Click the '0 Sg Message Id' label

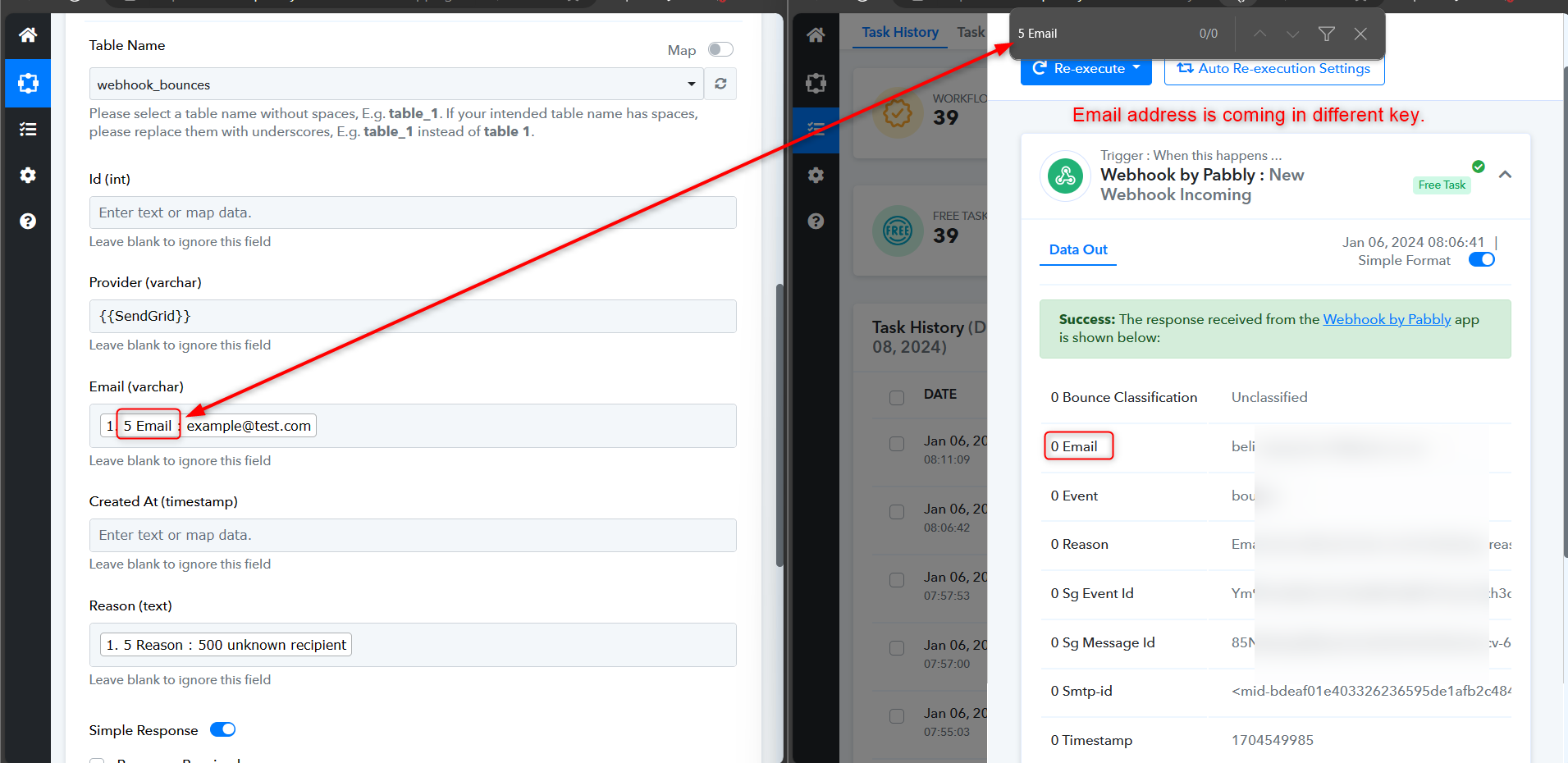1103,642
